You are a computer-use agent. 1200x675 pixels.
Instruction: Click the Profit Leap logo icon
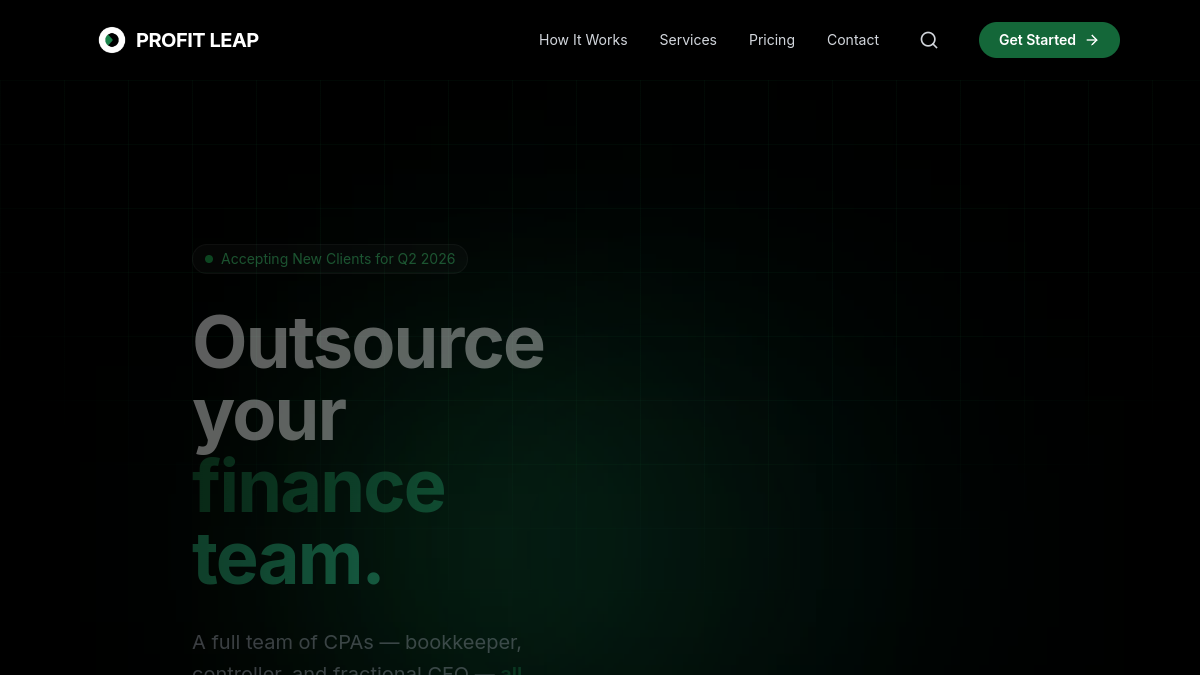pyautogui.click(x=112, y=40)
